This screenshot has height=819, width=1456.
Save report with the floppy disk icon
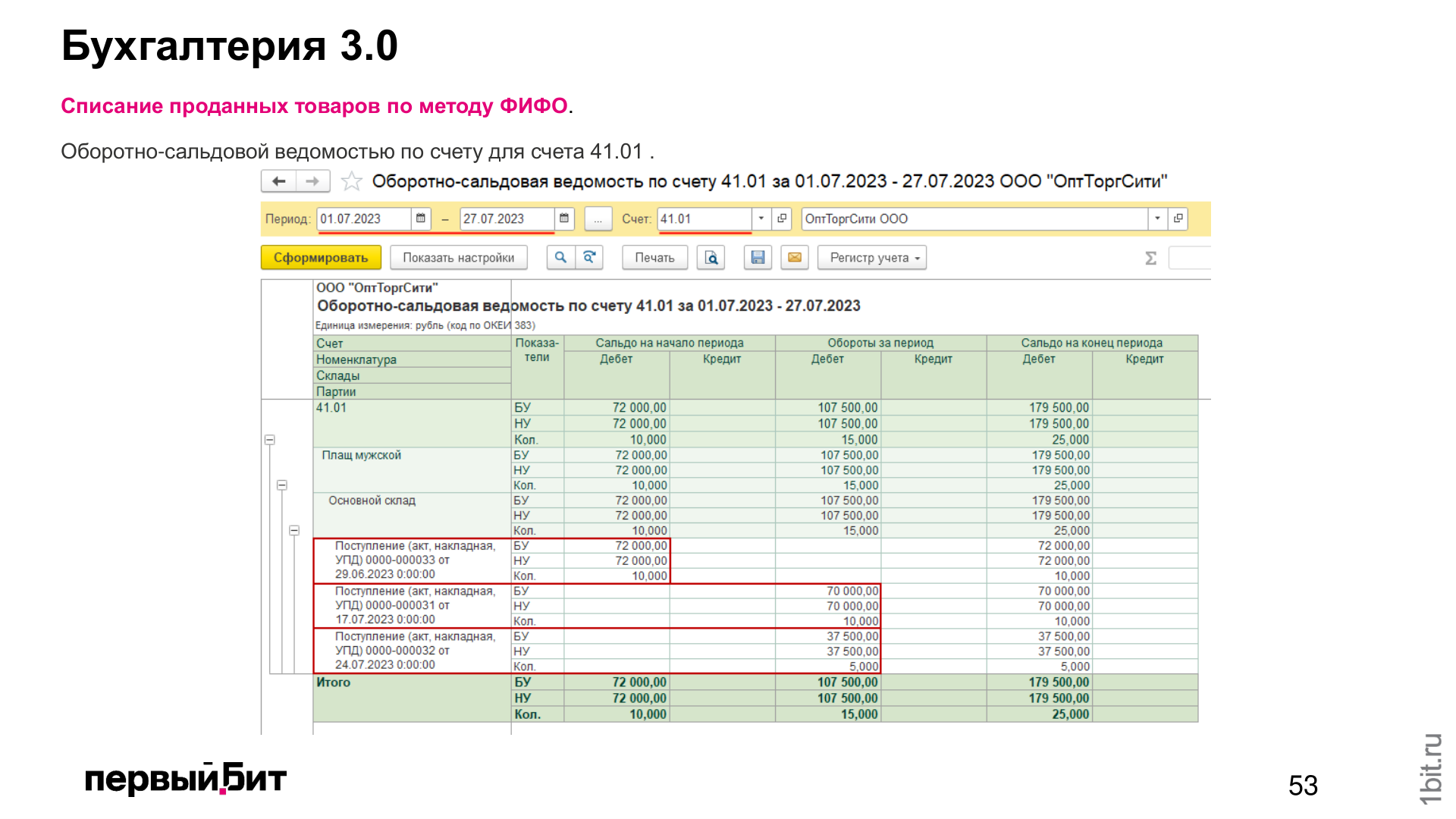click(x=758, y=258)
